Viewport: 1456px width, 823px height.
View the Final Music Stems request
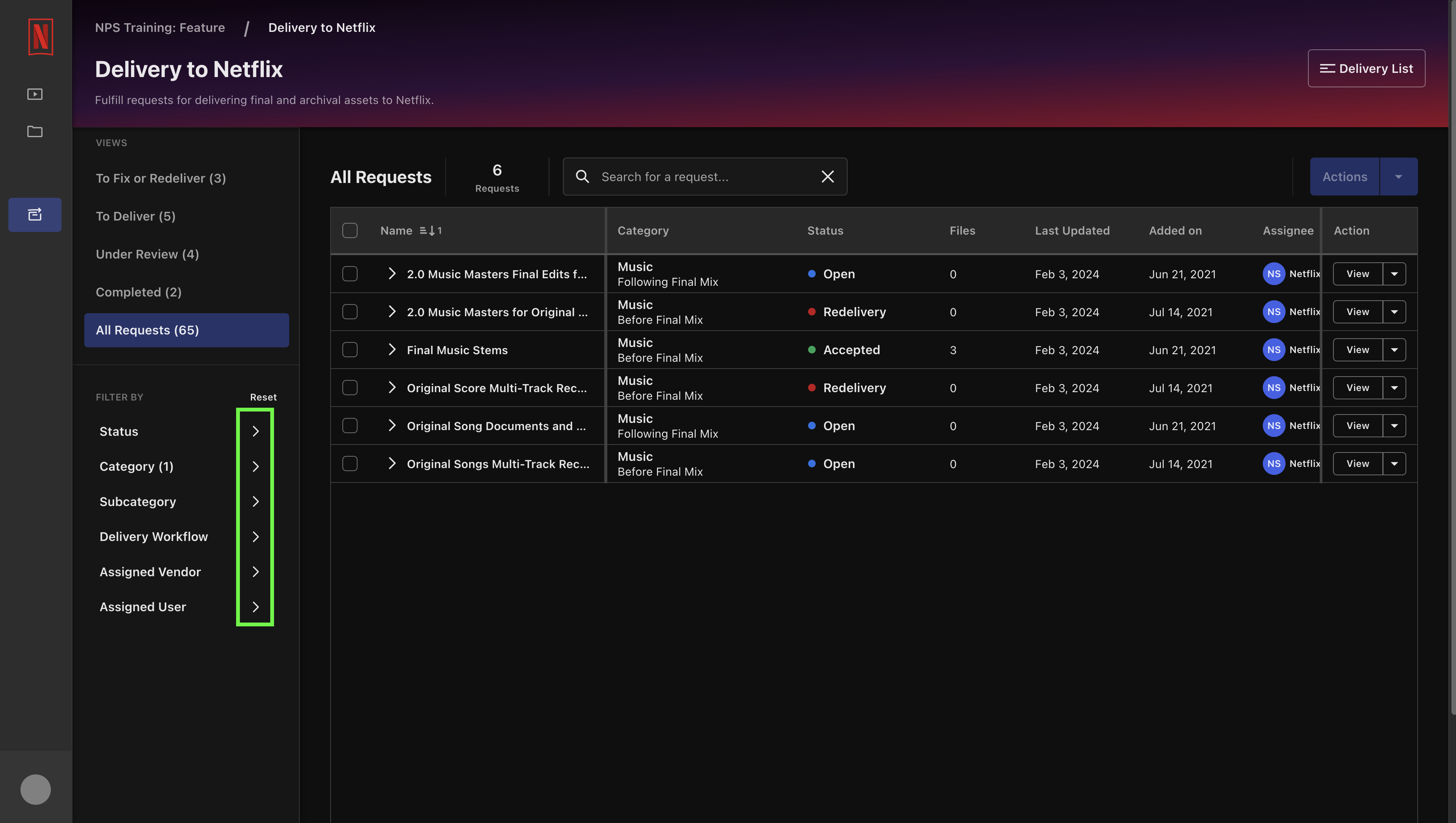click(1358, 350)
